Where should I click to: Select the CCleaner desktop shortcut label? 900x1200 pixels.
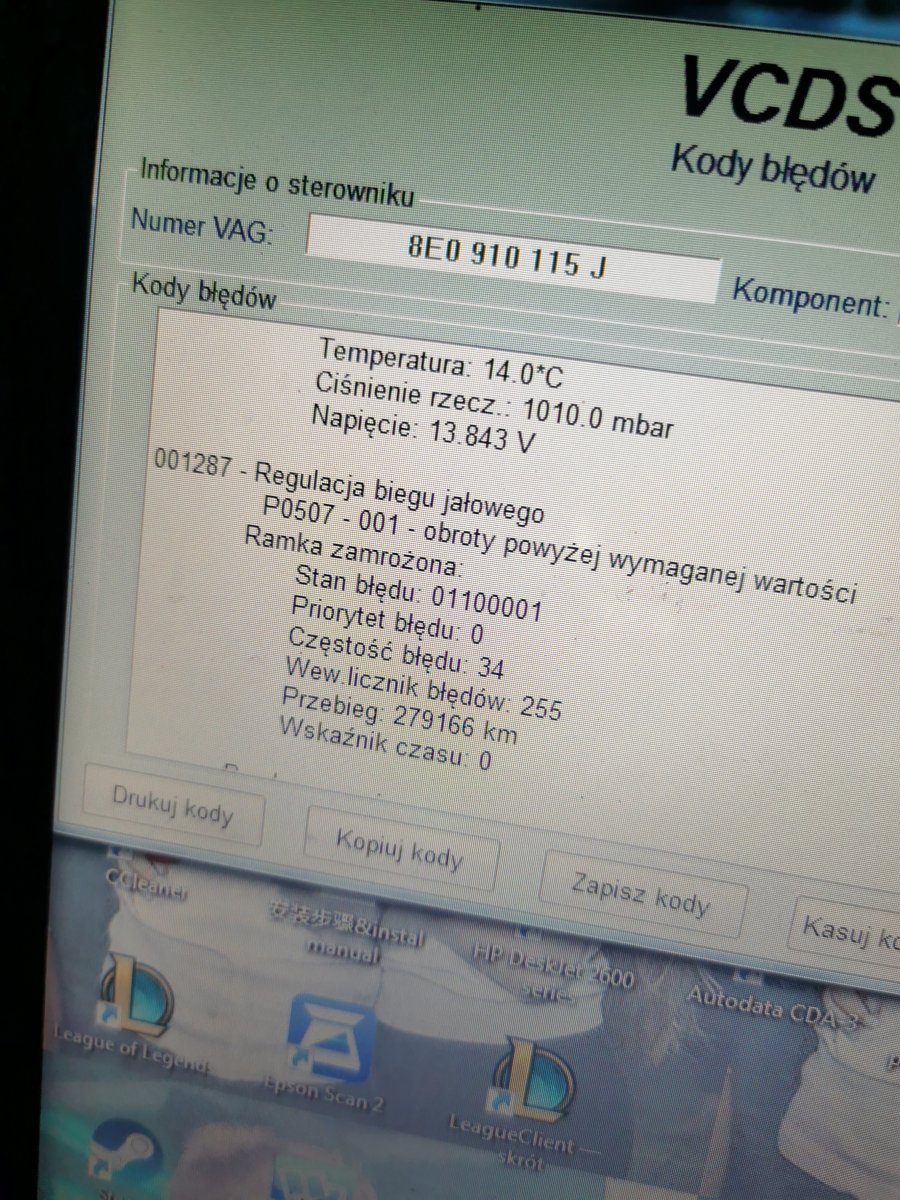pyautogui.click(x=146, y=886)
